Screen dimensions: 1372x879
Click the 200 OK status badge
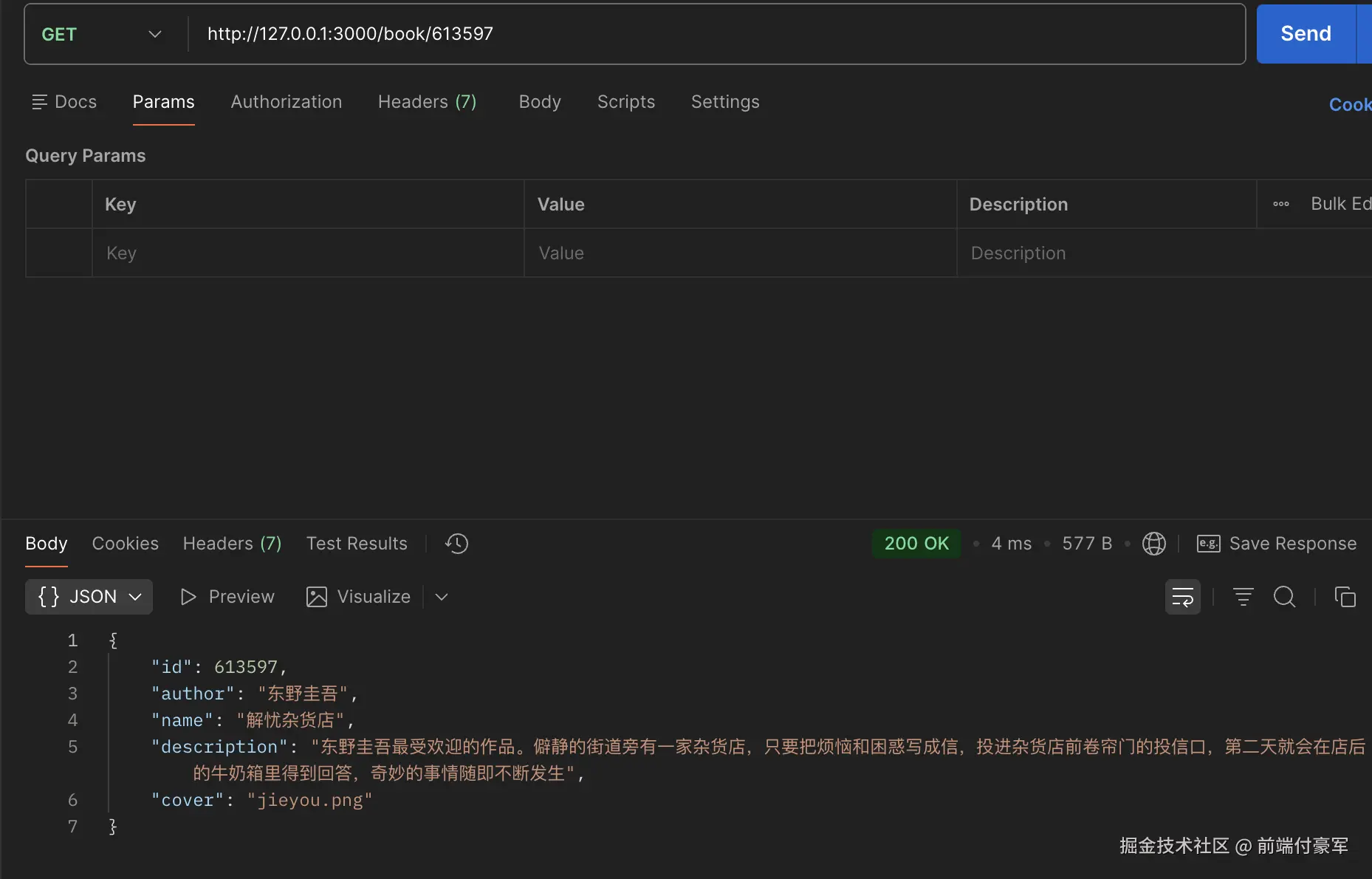(916, 544)
